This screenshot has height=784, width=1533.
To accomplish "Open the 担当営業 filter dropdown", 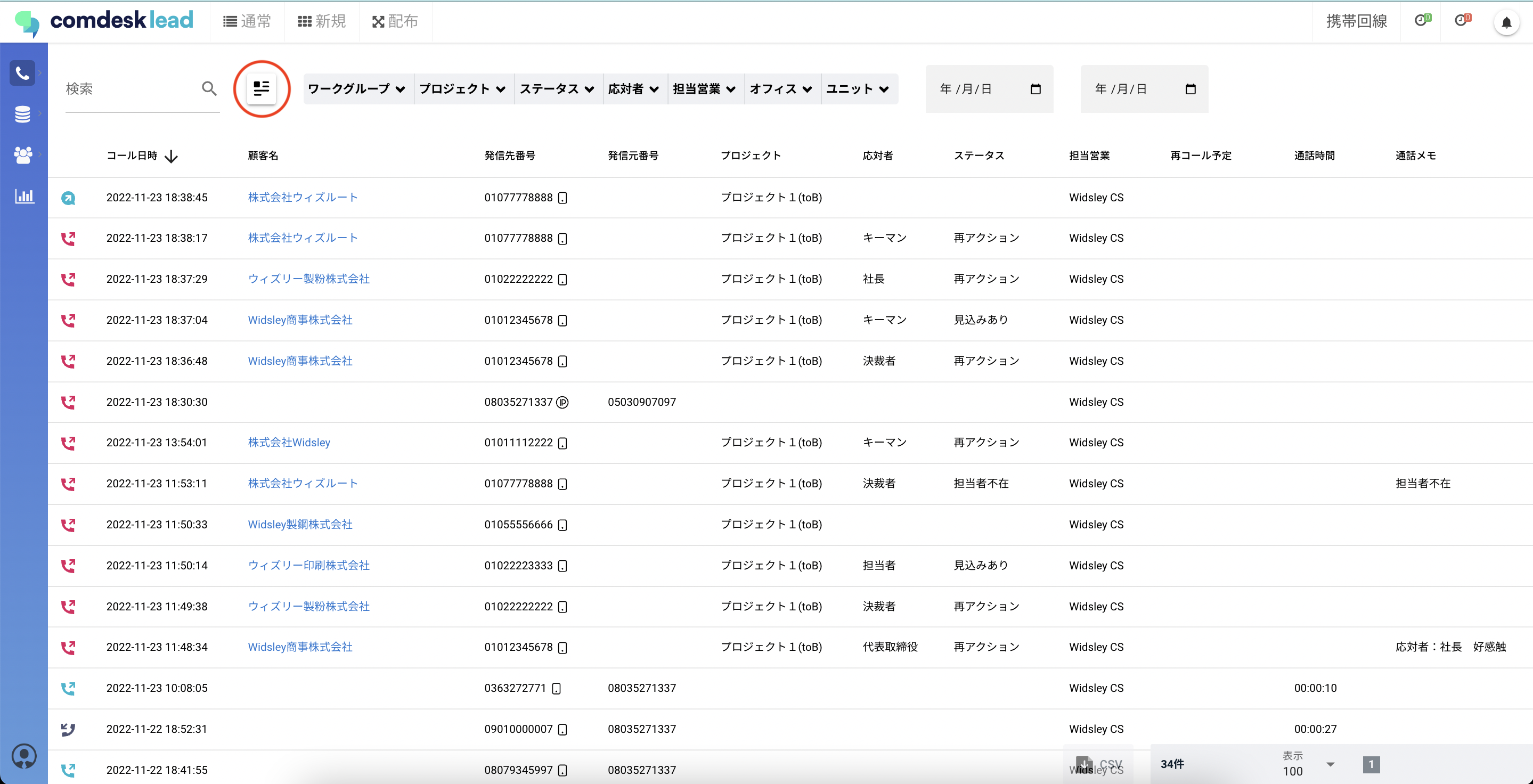I will [705, 89].
